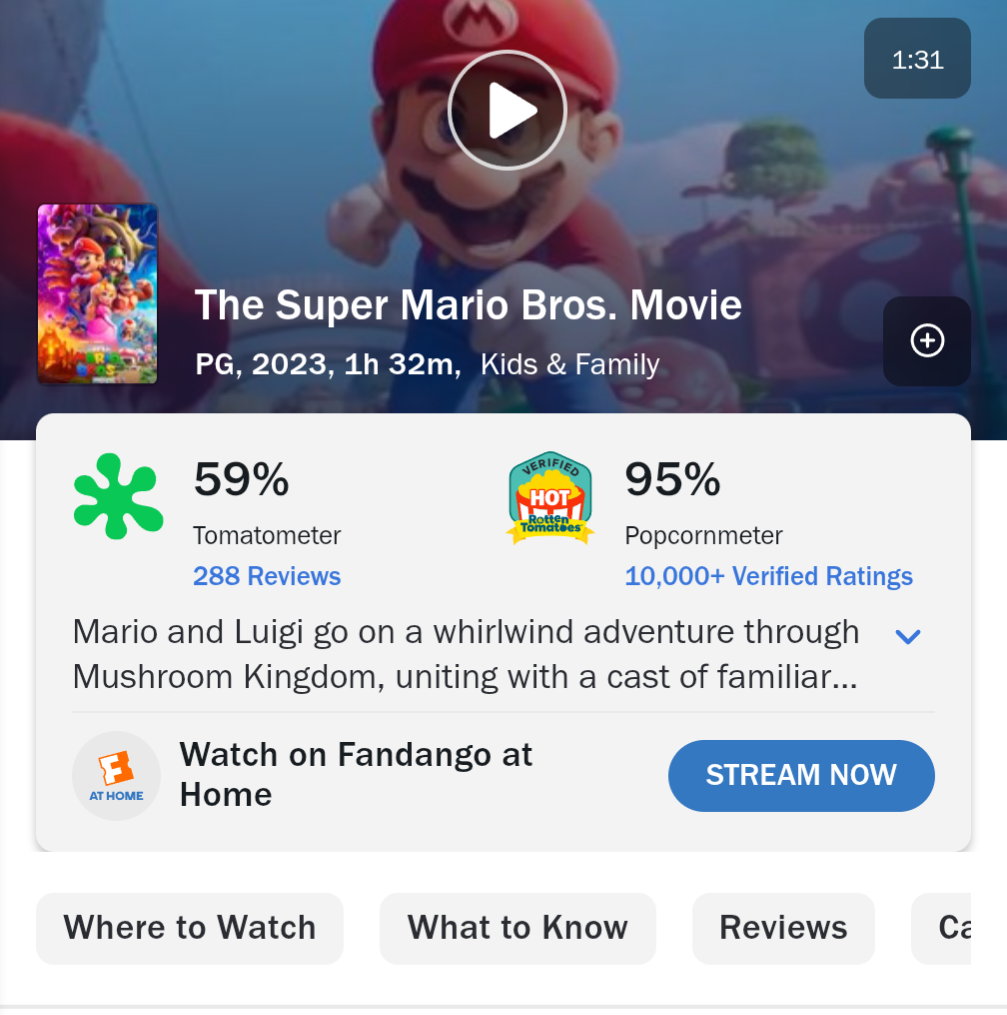Click the Verified Hot popcorn badge

pyautogui.click(x=550, y=498)
